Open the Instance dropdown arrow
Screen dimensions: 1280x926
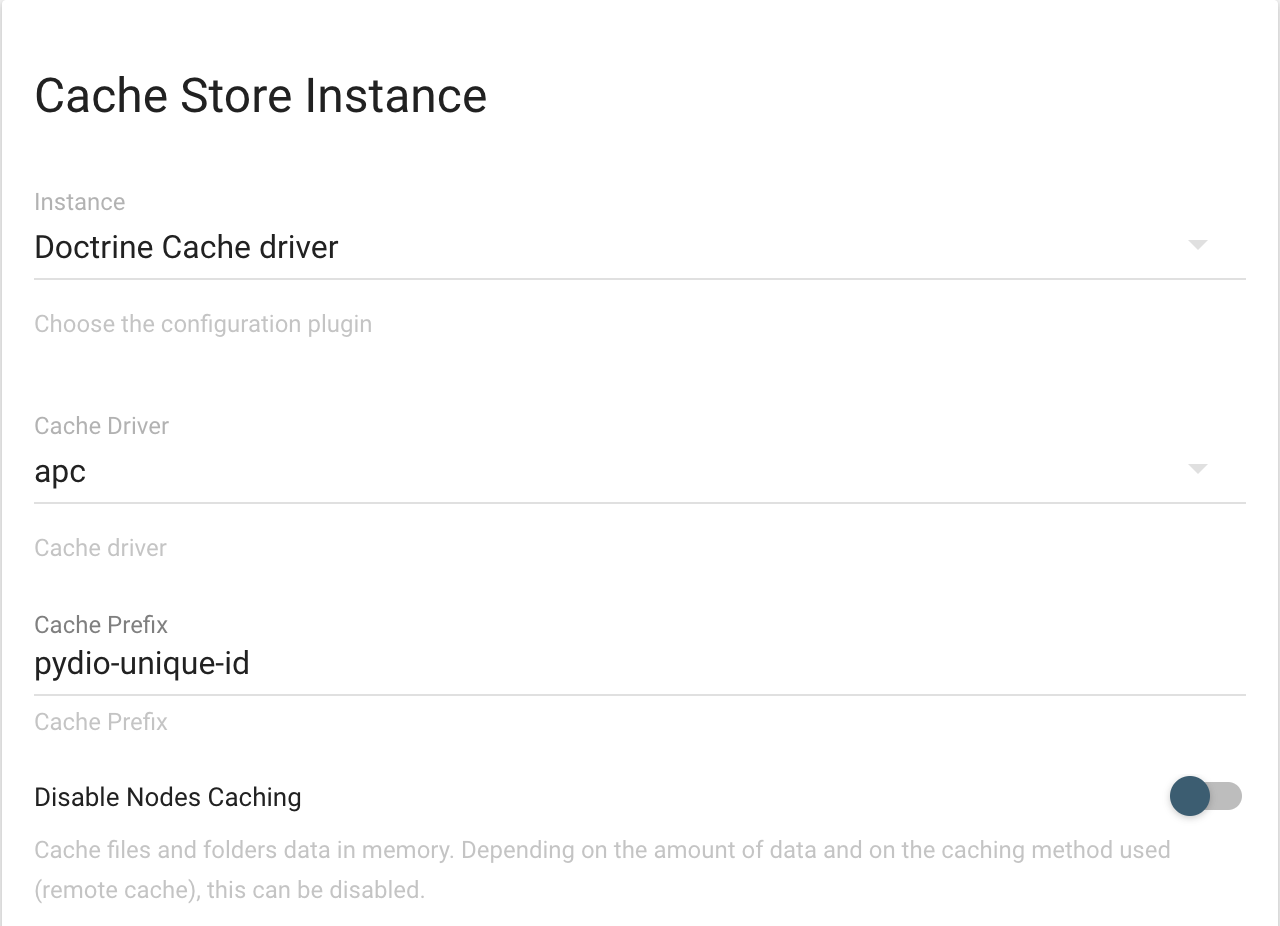pos(1197,245)
